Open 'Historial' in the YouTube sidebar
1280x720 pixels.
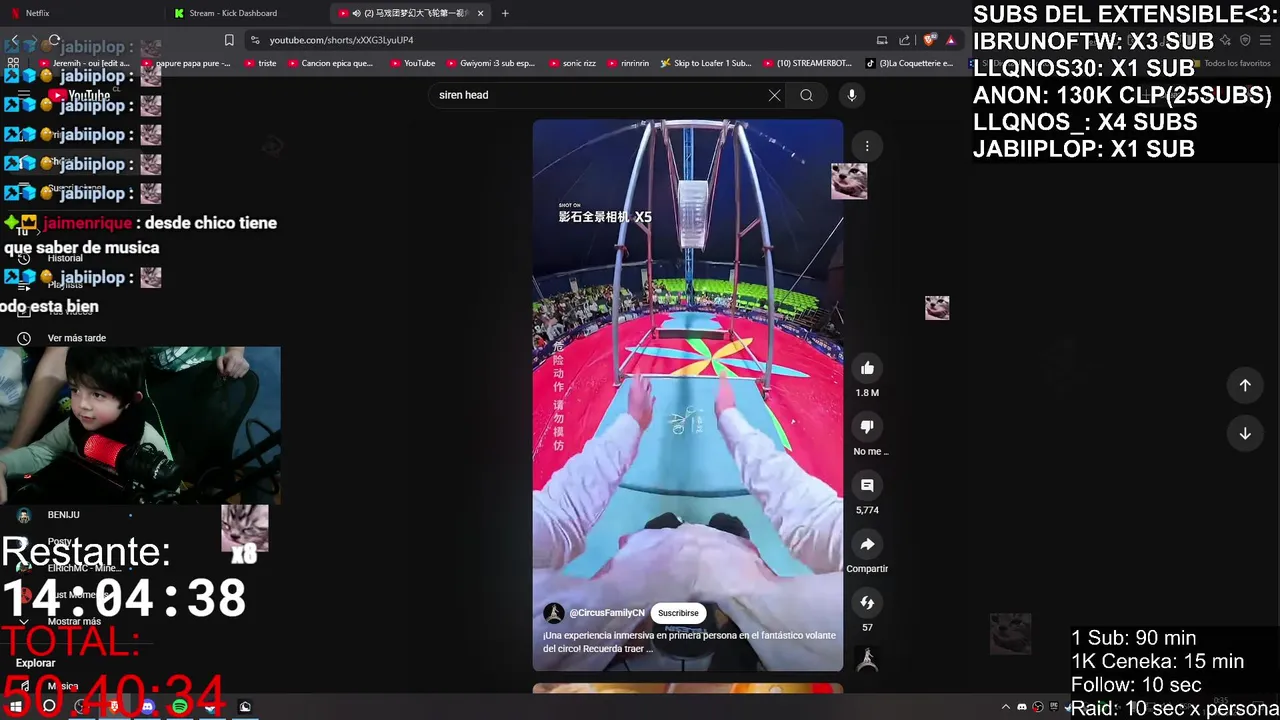pos(64,258)
